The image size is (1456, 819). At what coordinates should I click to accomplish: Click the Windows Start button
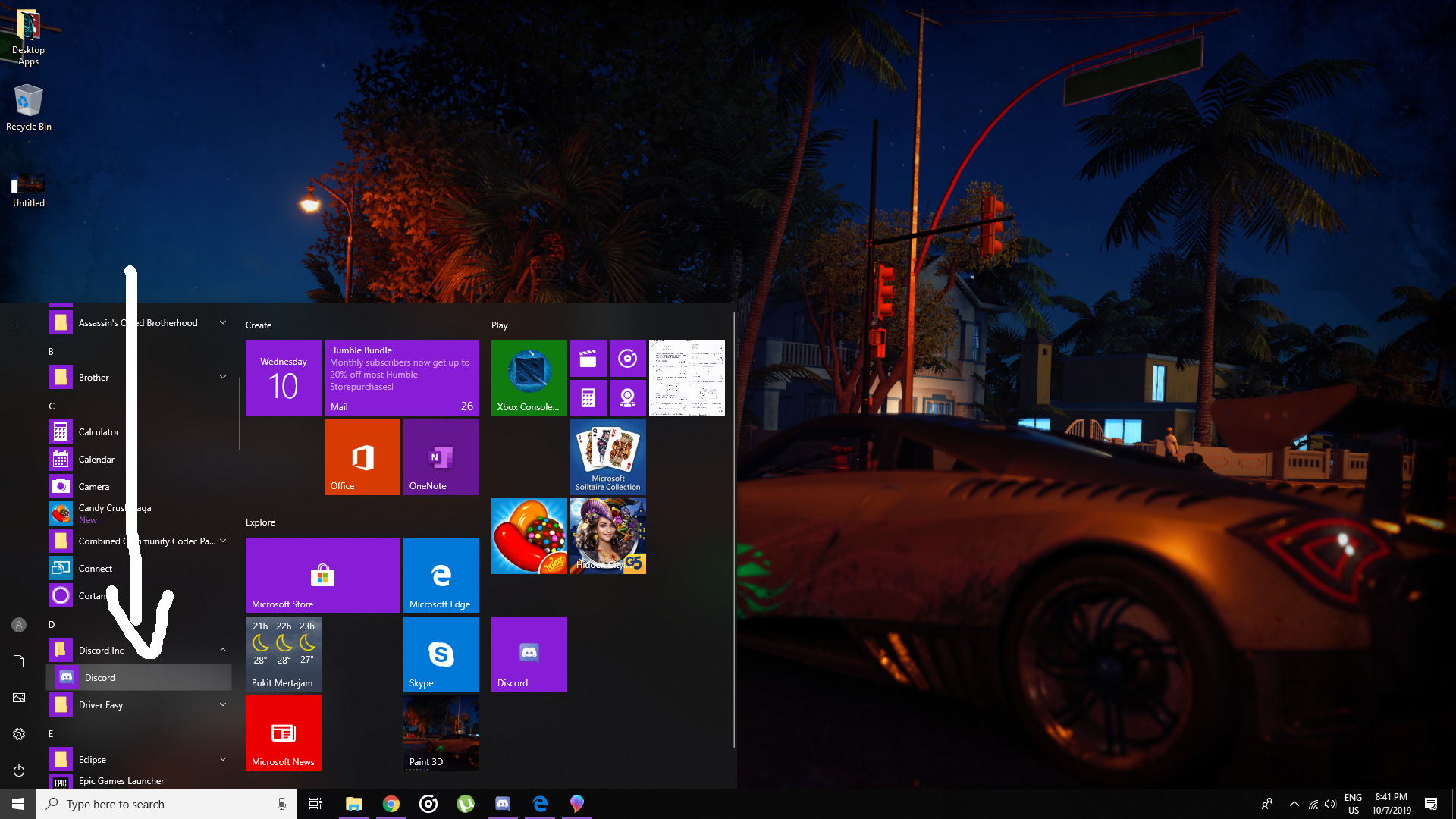coord(18,804)
